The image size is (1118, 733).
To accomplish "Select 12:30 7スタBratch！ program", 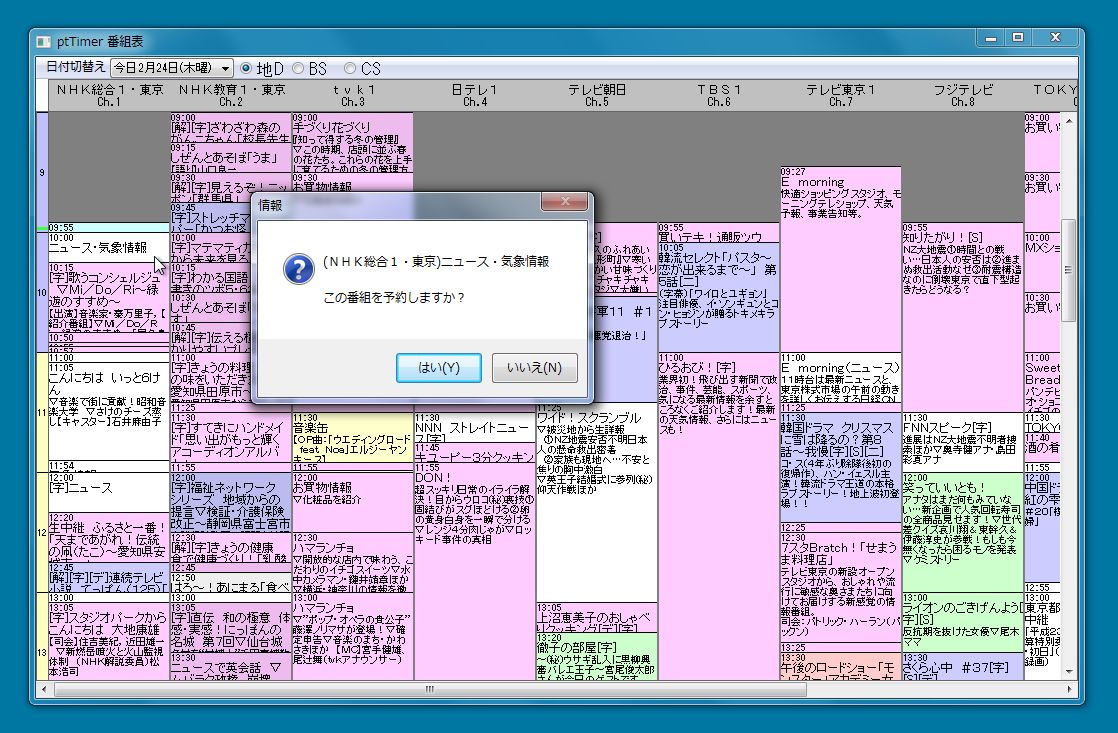I will [840, 587].
